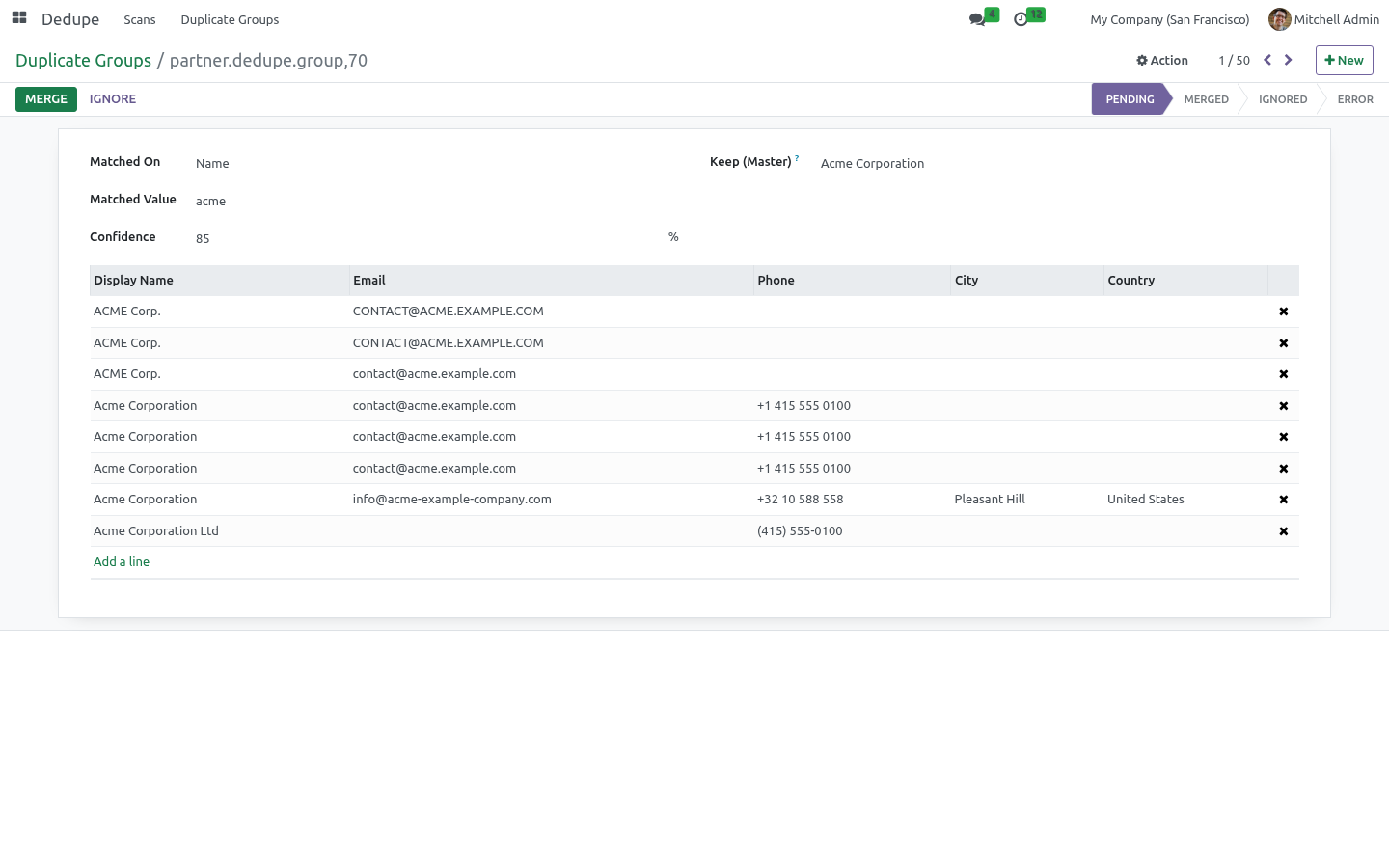Set status to Ignored in the statusbar

pos(1283,99)
